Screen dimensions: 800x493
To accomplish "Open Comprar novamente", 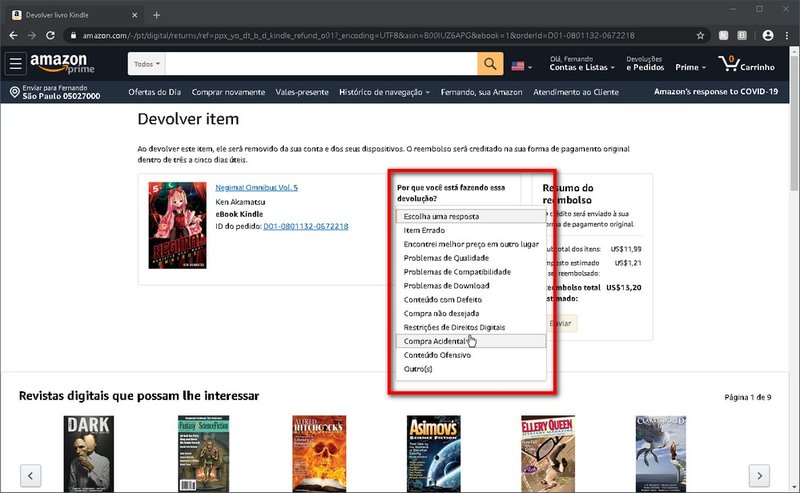I will (x=228, y=92).
